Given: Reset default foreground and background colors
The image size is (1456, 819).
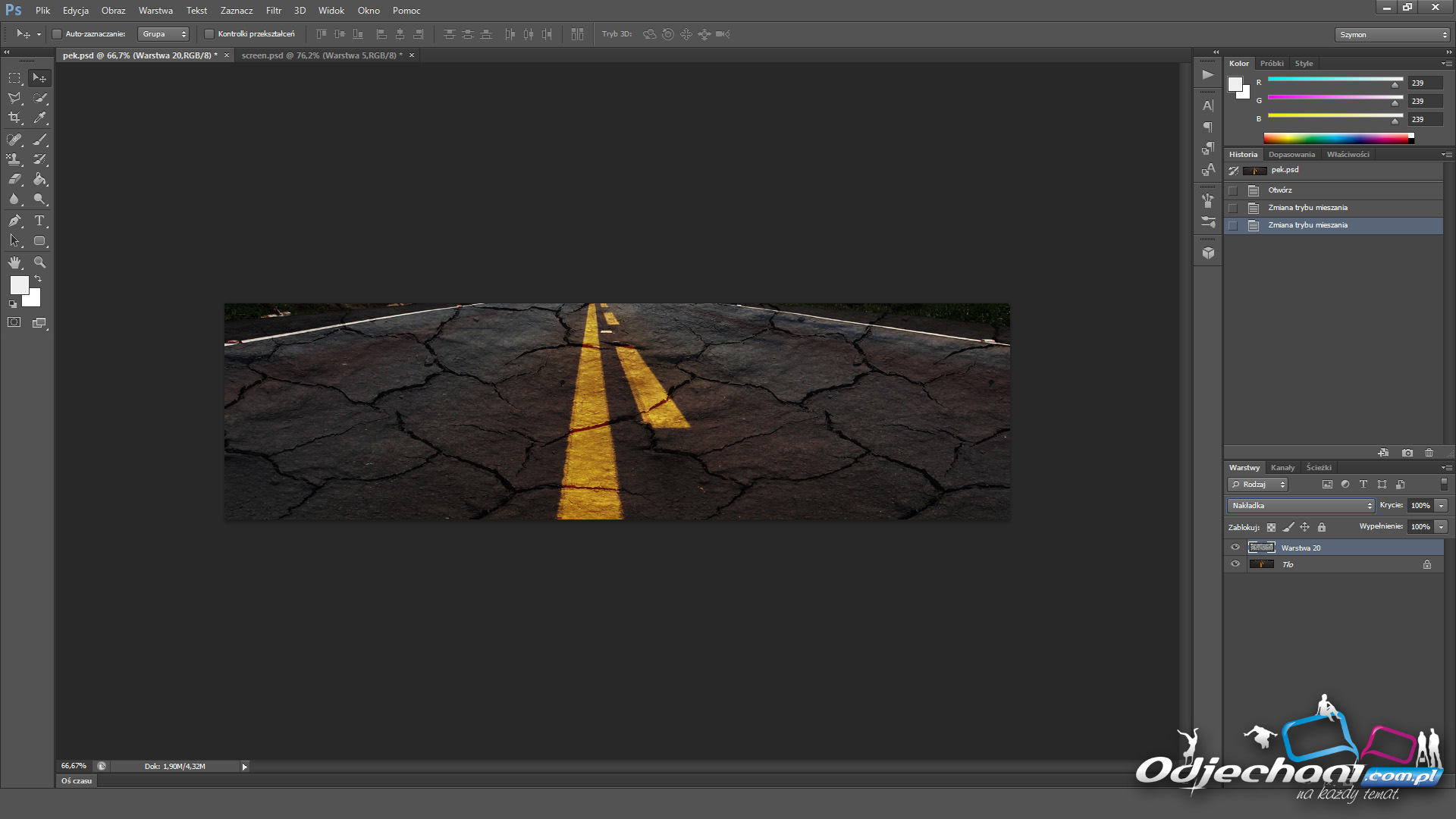Looking at the screenshot, I should click(13, 304).
